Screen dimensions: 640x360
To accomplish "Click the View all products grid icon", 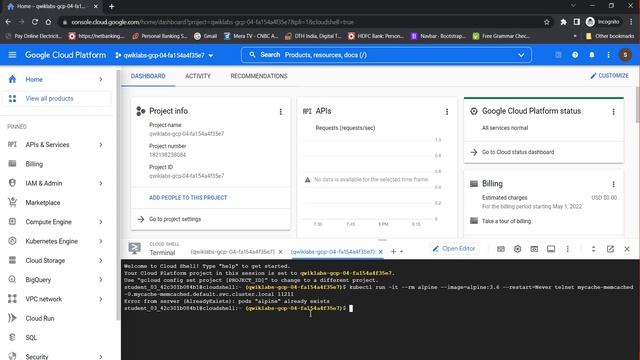I will (12, 98).
